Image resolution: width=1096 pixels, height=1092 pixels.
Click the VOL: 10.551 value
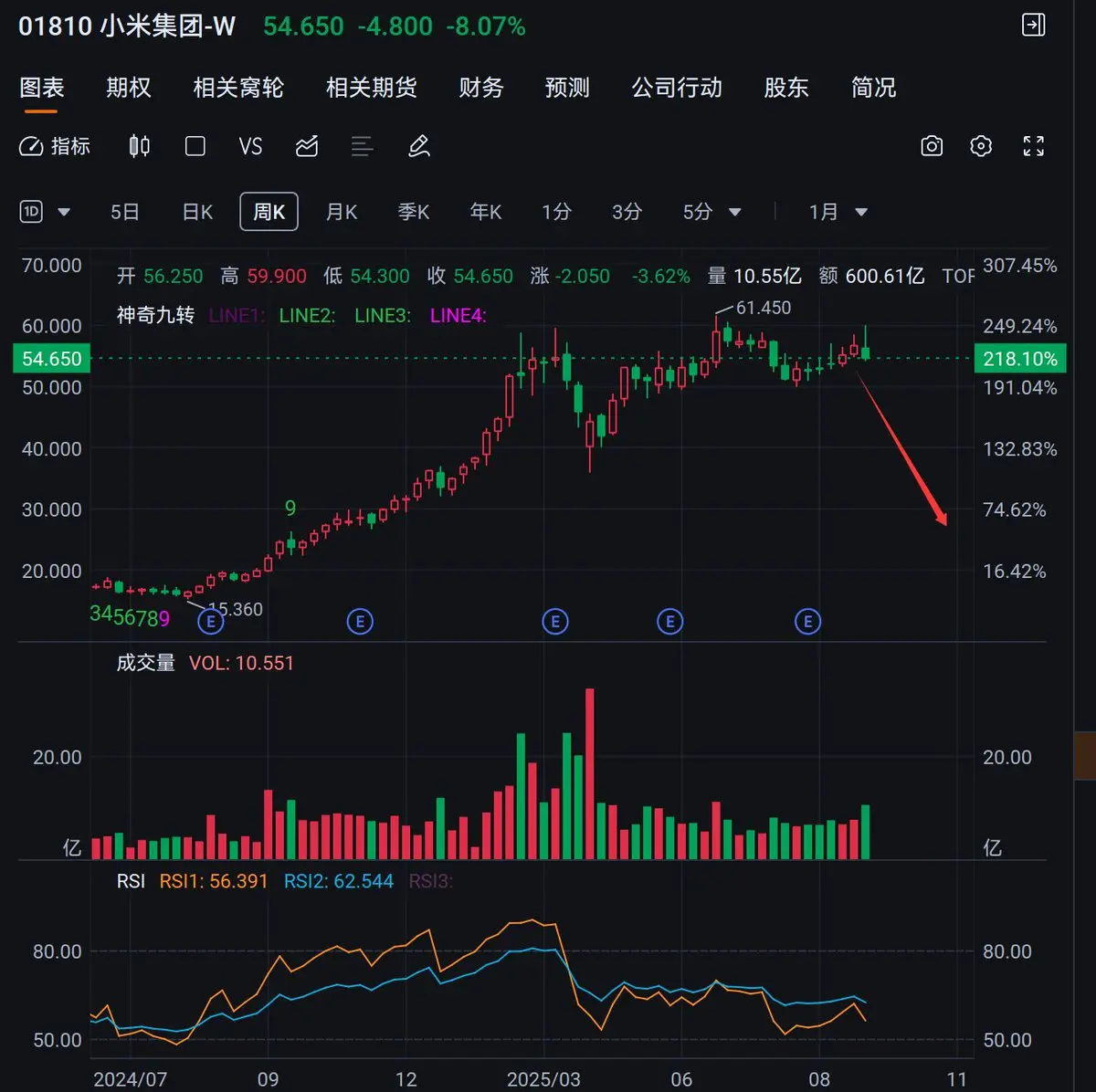coord(242,663)
